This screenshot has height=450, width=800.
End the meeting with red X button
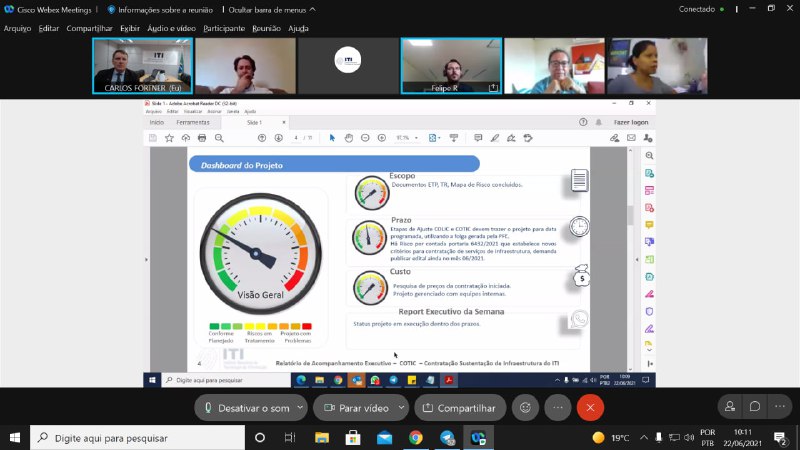(590, 408)
